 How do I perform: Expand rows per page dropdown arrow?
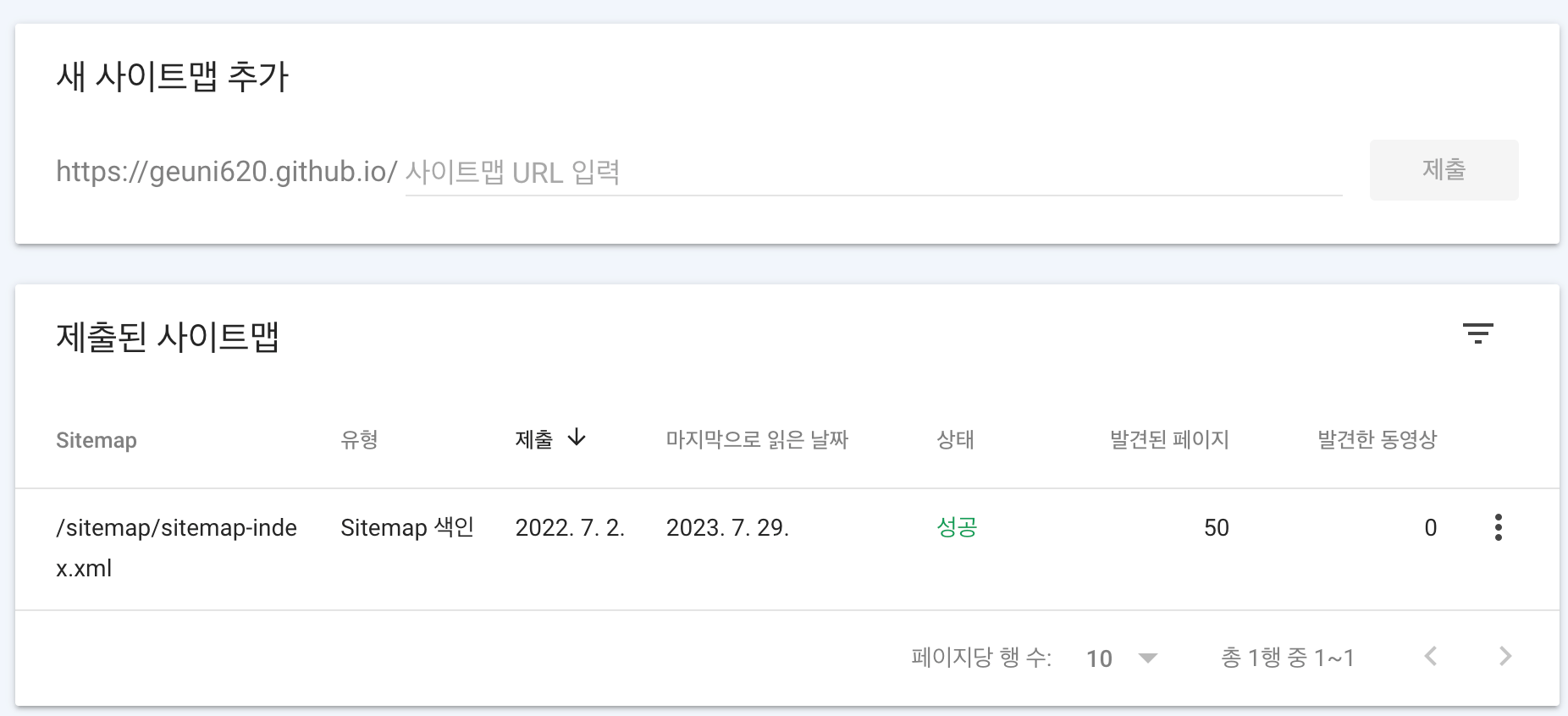(1148, 658)
